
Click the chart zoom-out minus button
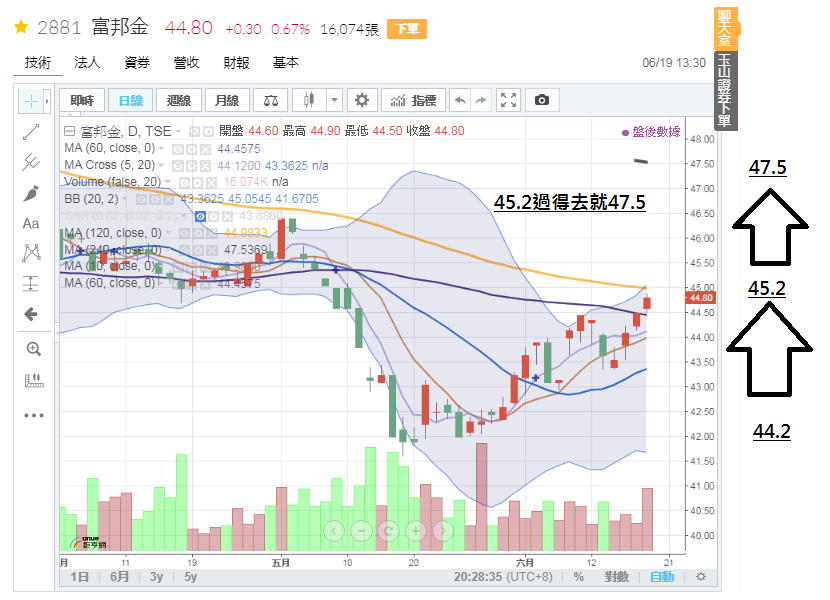pyautogui.click(x=361, y=530)
